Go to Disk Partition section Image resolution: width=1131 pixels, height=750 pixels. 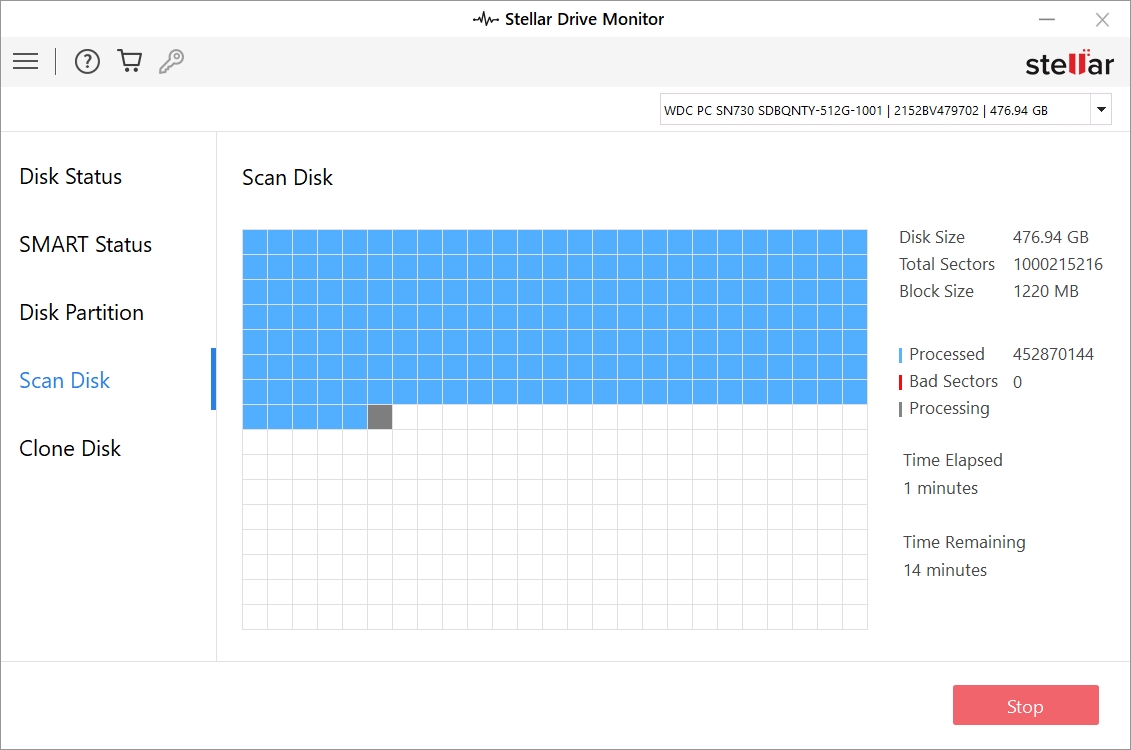click(82, 313)
